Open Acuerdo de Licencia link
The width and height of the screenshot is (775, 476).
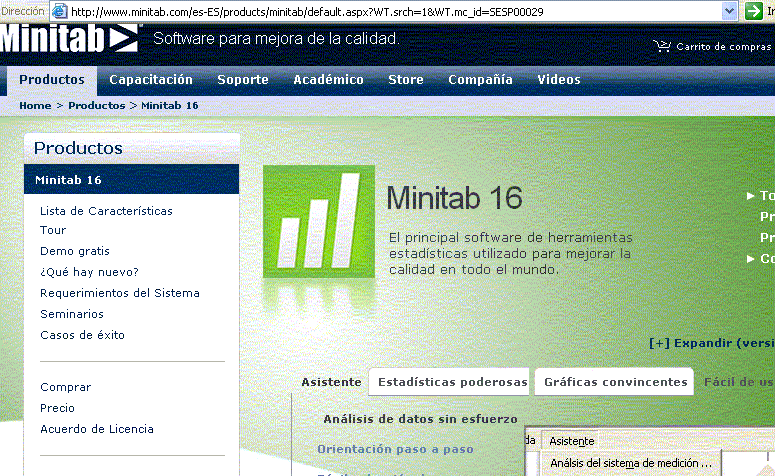[x=97, y=429]
